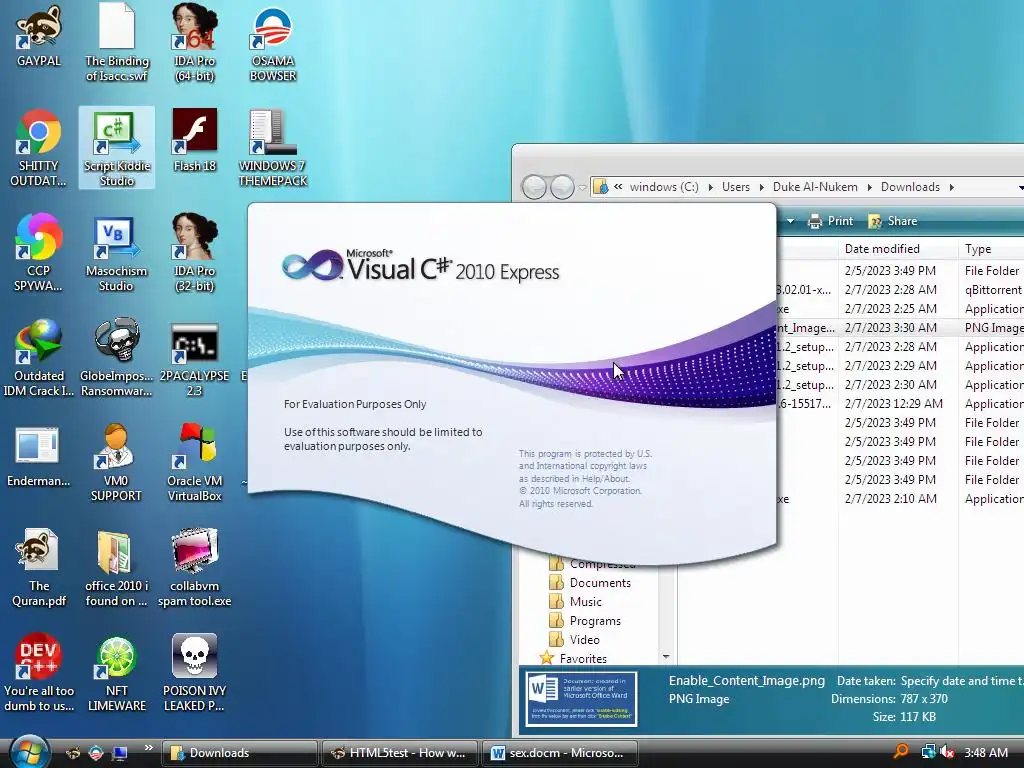The height and width of the screenshot is (768, 1024).
Task: Click Explorer back navigation button
Action: tap(534, 187)
